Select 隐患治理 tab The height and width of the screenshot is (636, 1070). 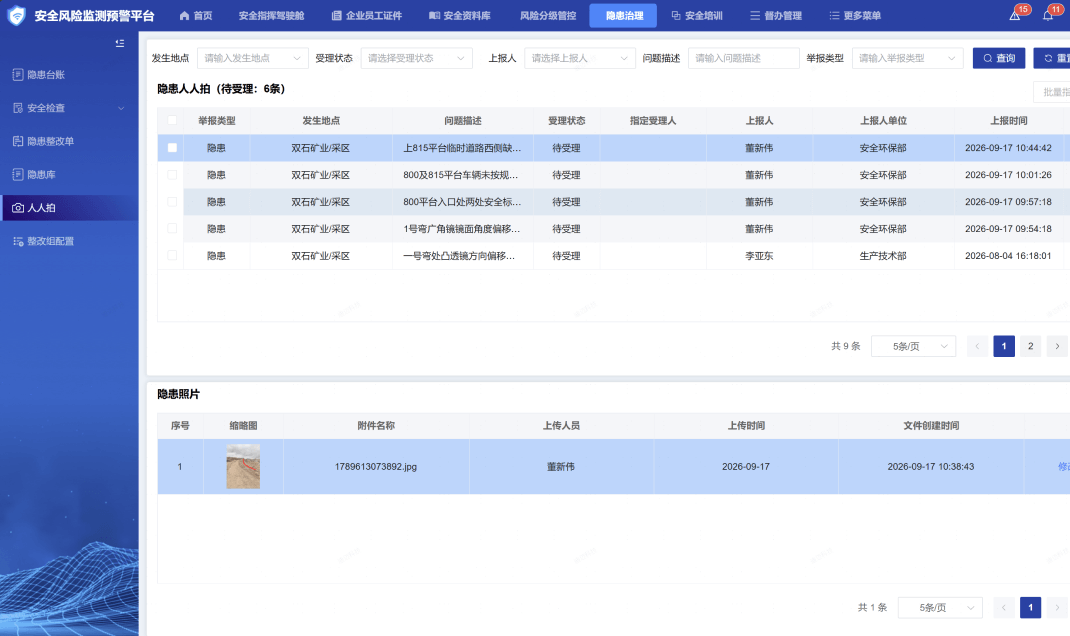tap(623, 15)
